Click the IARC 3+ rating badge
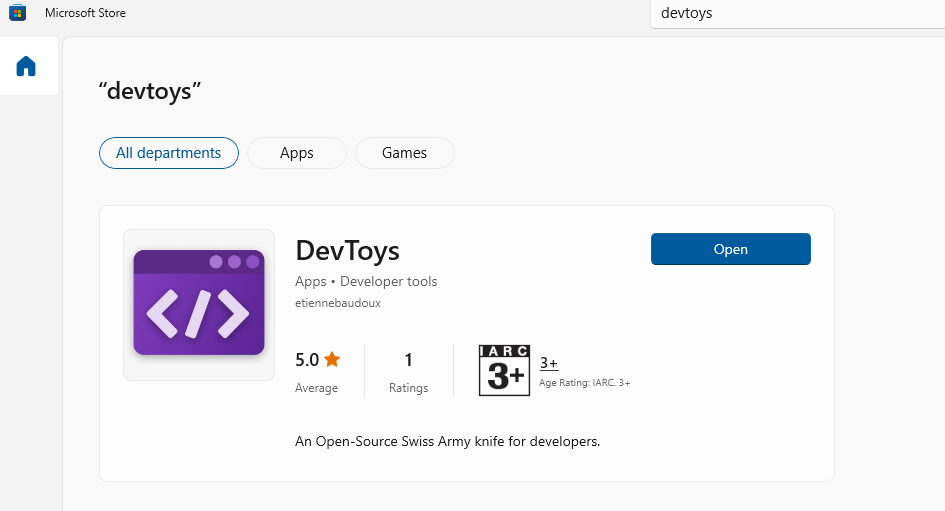 coord(504,370)
